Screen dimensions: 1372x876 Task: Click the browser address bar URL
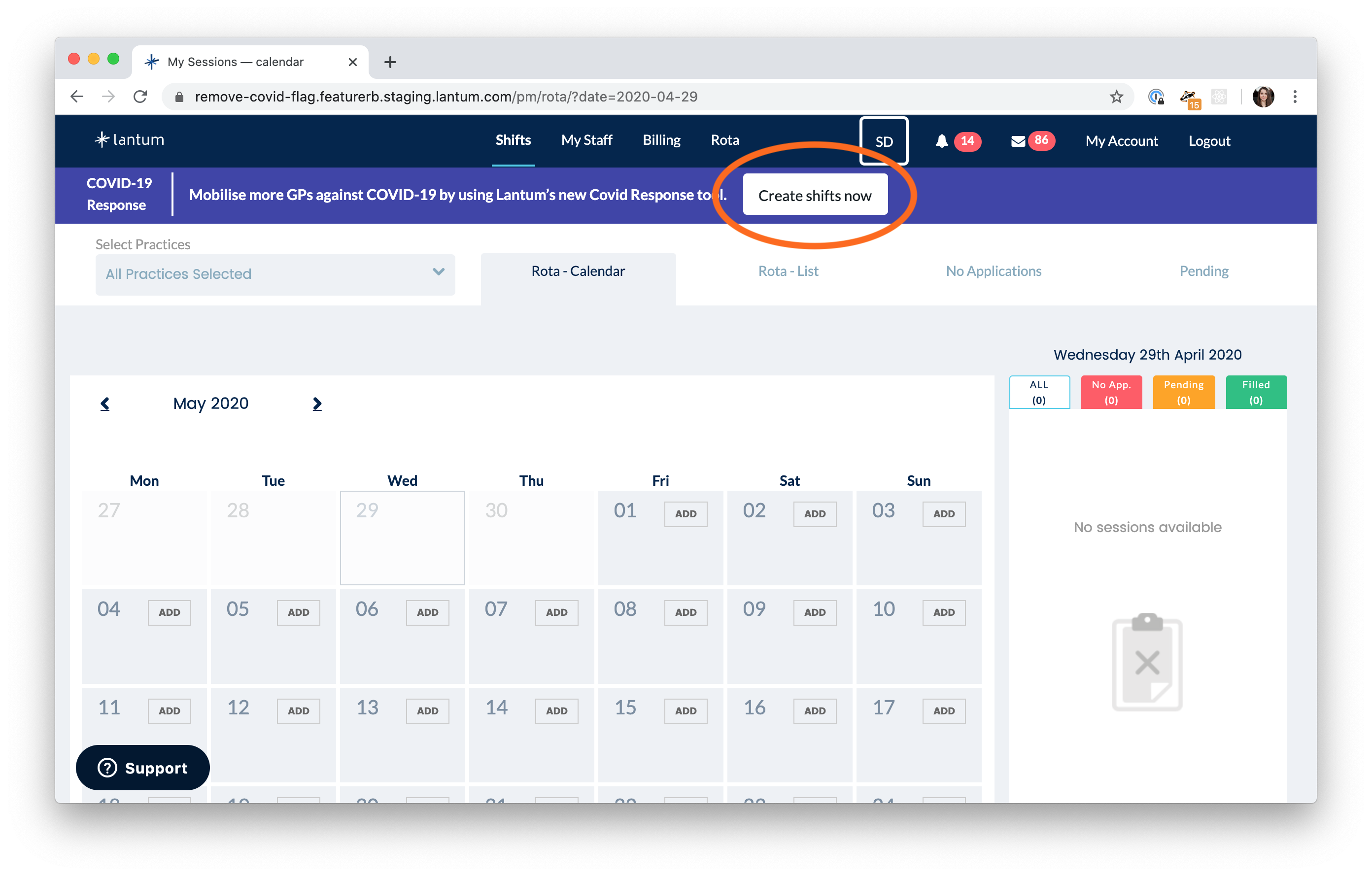tap(446, 97)
